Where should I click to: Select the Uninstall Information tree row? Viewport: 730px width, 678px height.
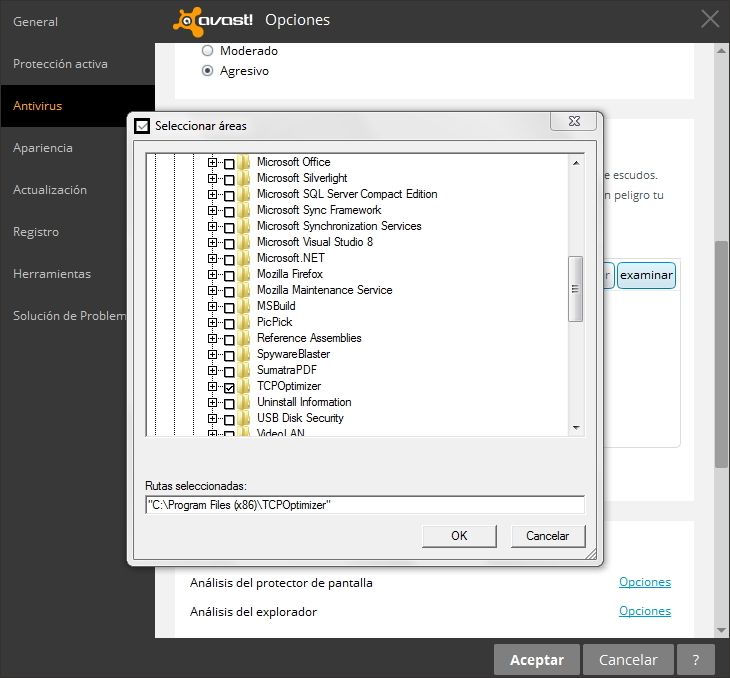pos(304,402)
